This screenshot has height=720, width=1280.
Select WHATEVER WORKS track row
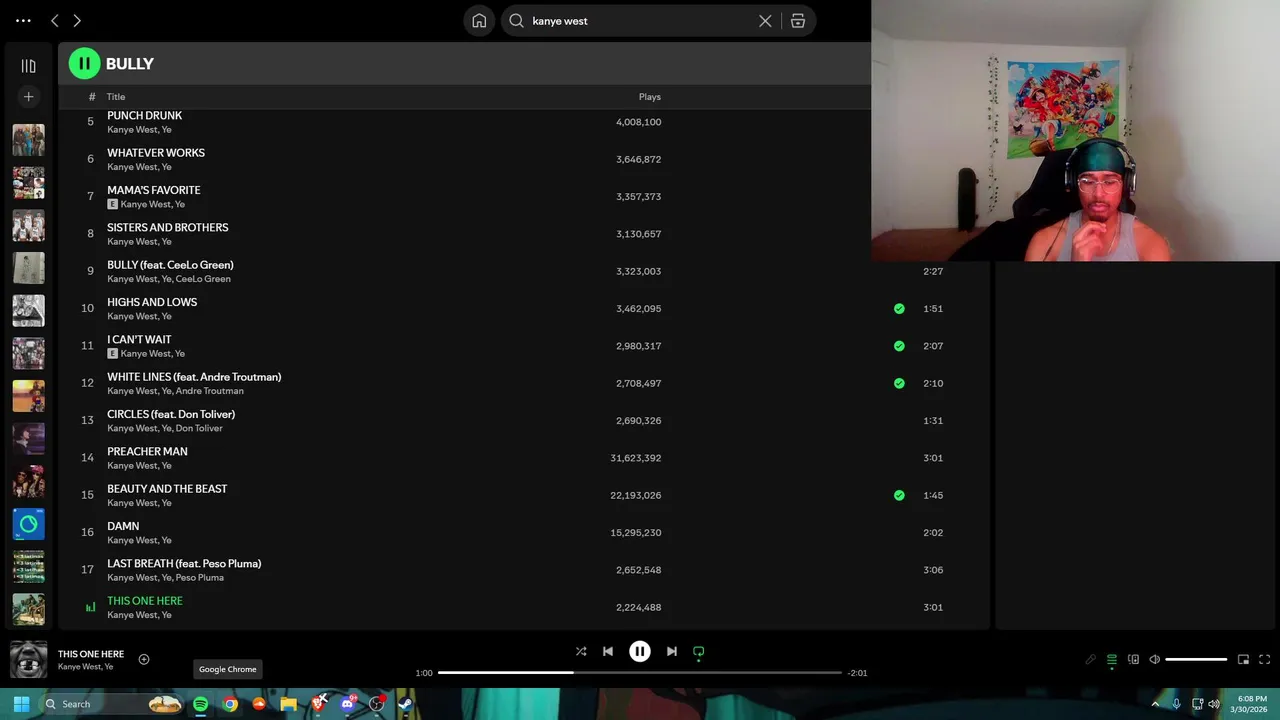click(525, 159)
